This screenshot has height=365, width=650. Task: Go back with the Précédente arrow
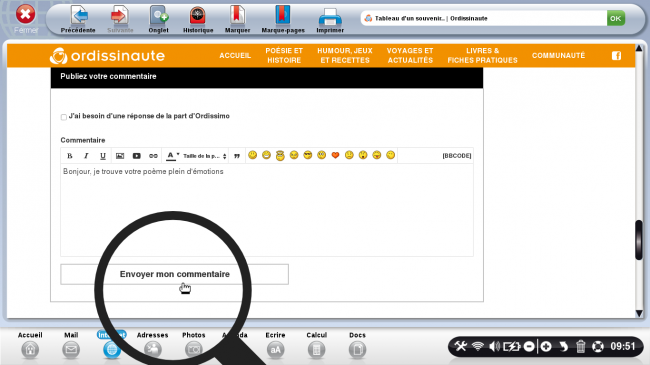click(x=78, y=19)
